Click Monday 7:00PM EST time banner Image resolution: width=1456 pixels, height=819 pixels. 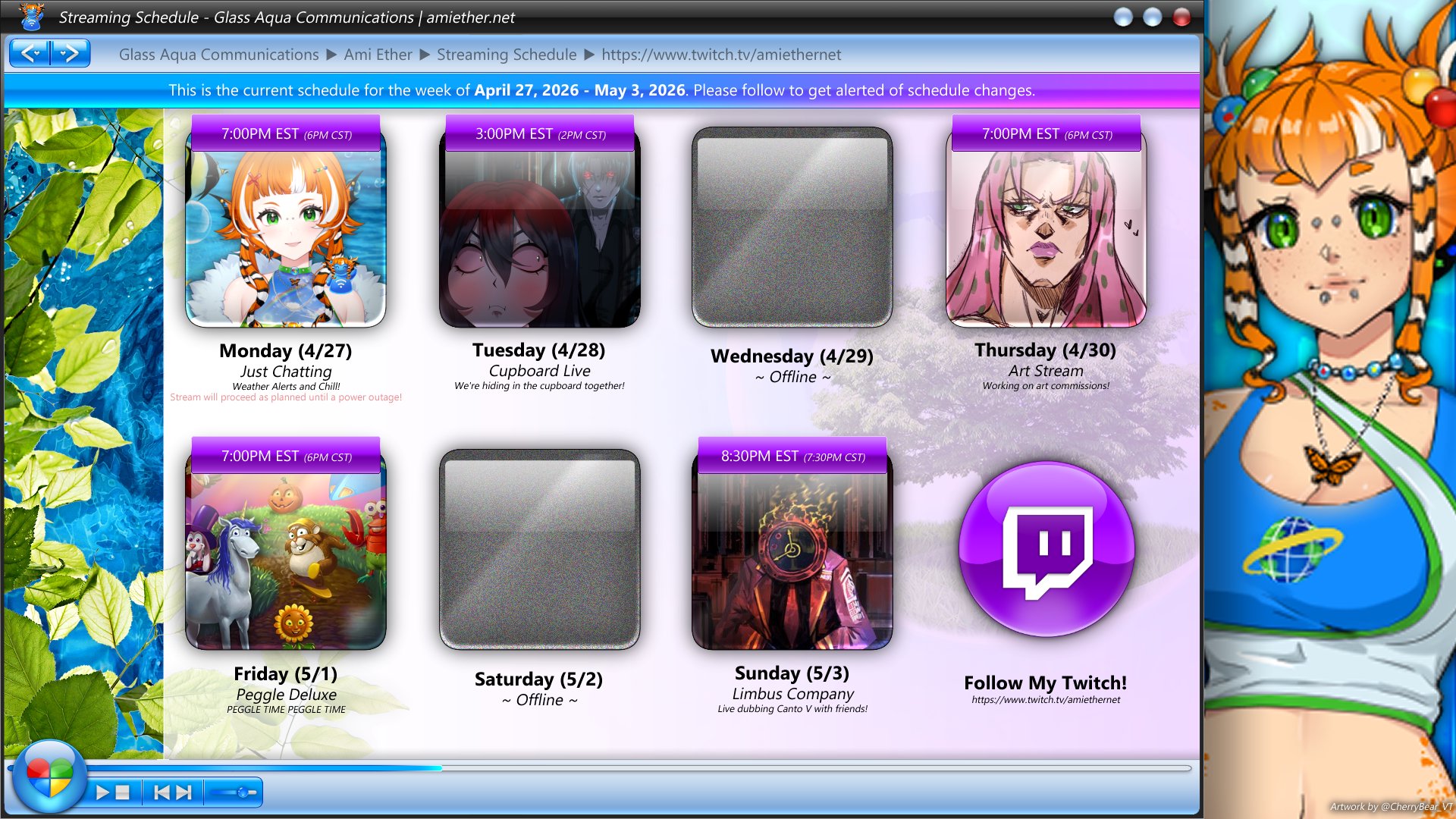[x=286, y=133]
